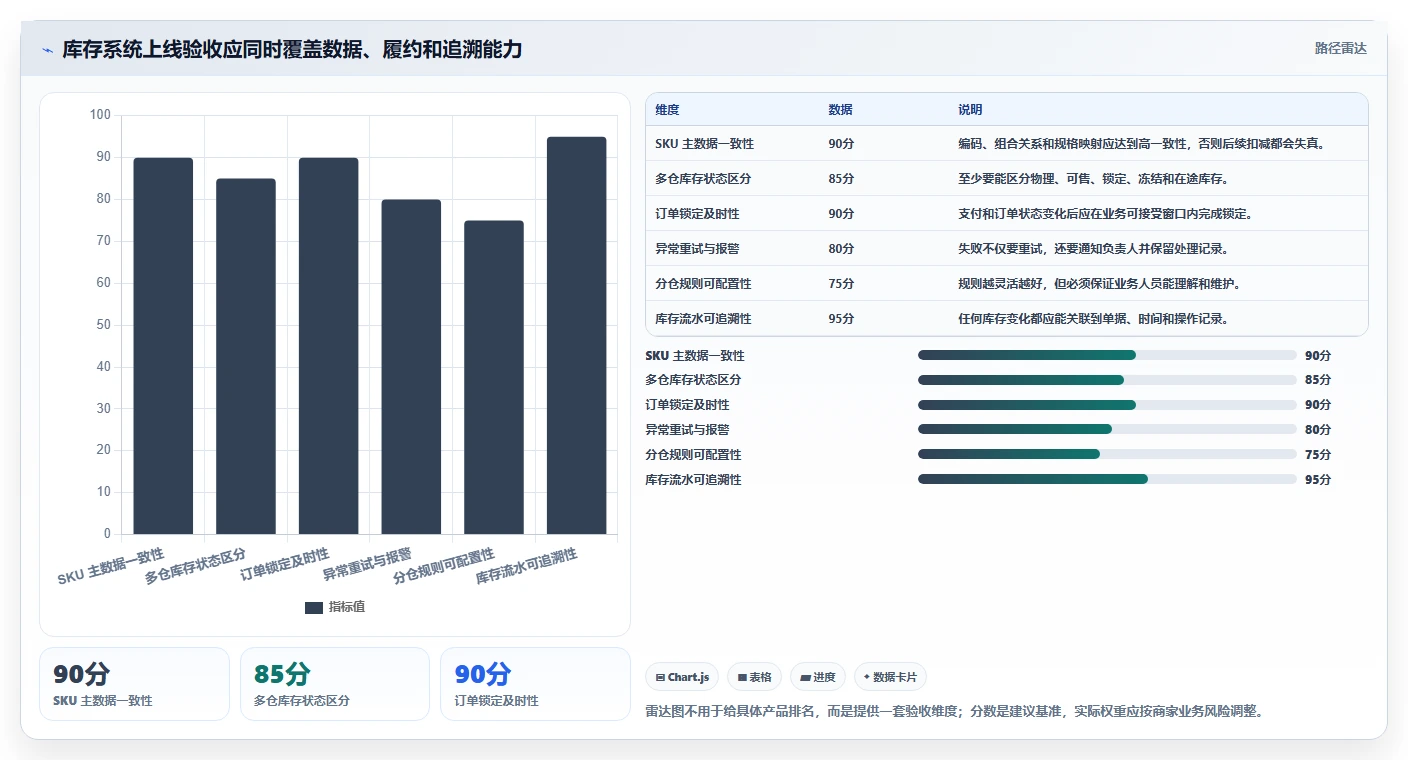1408x760 pixels.
Task: Click 异常重试与报警 progress bar
Action: pyautogui.click(x=1107, y=429)
